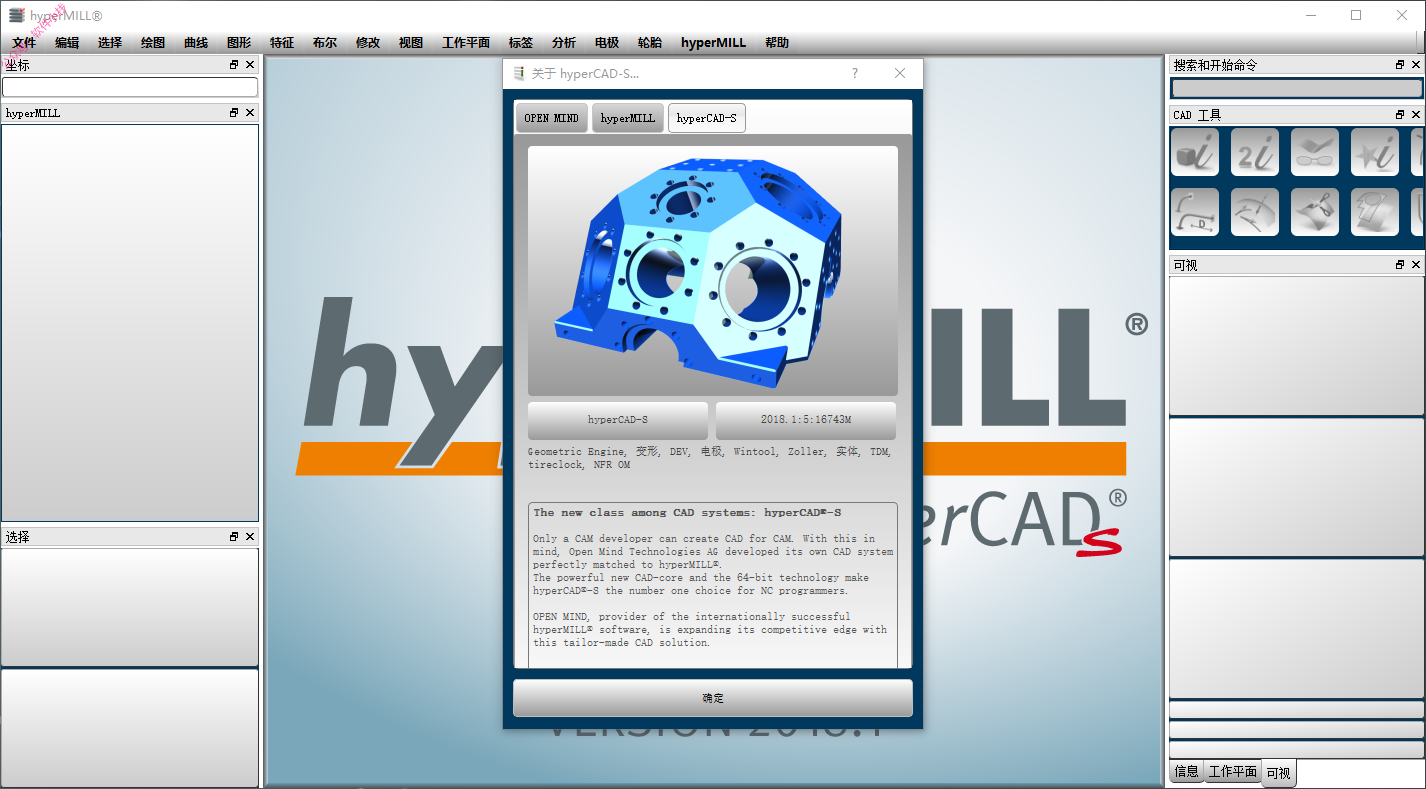Select the hyperCAD-S tab in dialog
Viewport: 1426px width, 789px height.
[707, 118]
